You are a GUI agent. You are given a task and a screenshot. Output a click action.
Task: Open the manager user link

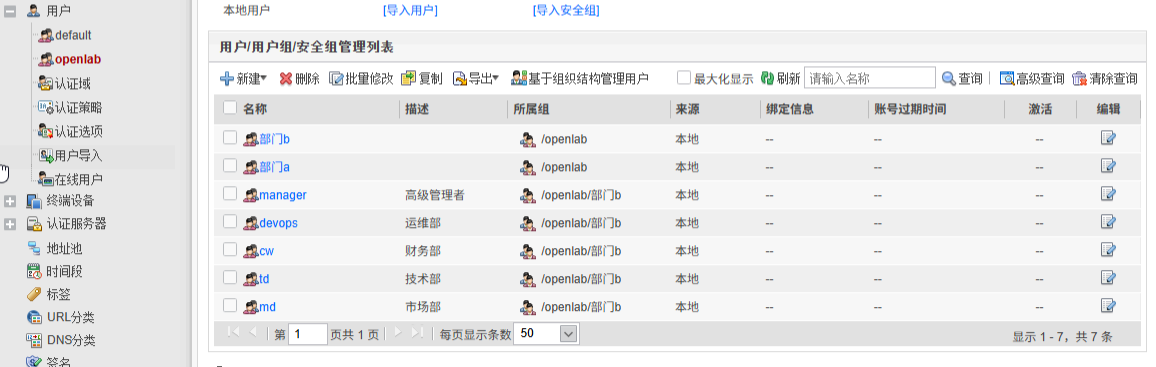tap(283, 195)
